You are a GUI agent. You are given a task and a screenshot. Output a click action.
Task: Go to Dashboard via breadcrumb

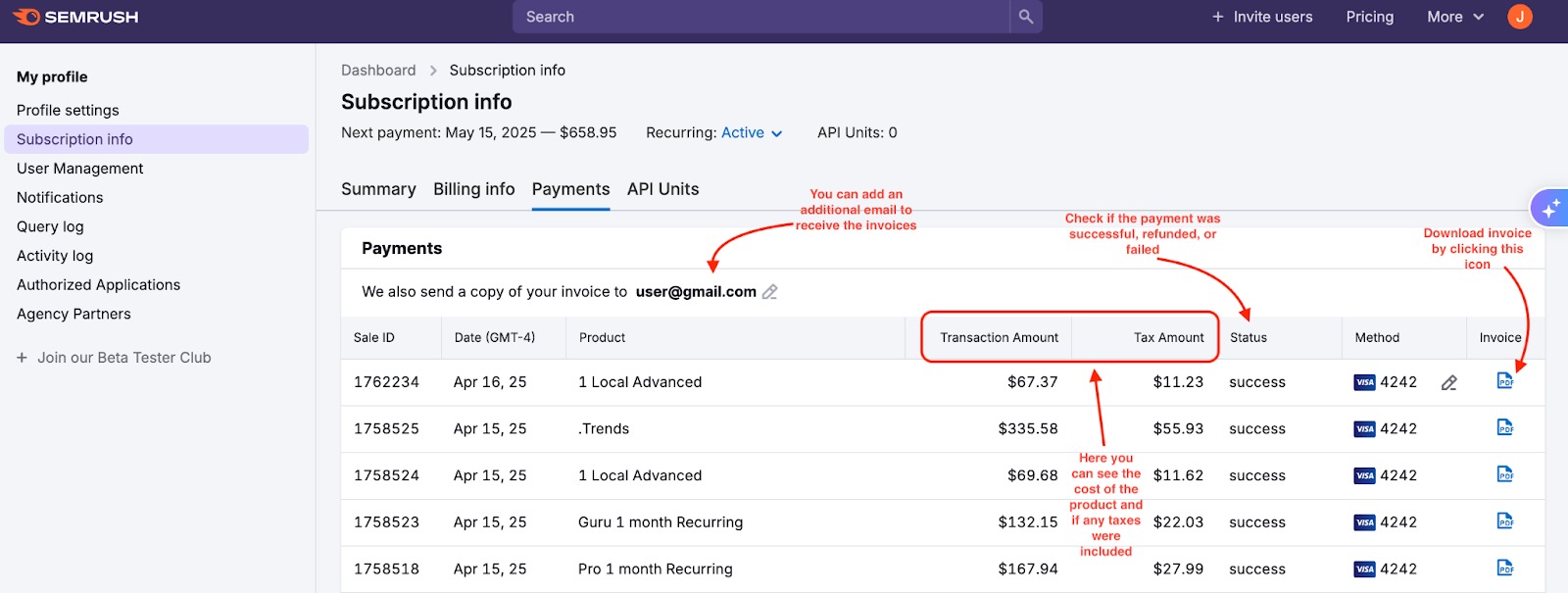(x=378, y=71)
